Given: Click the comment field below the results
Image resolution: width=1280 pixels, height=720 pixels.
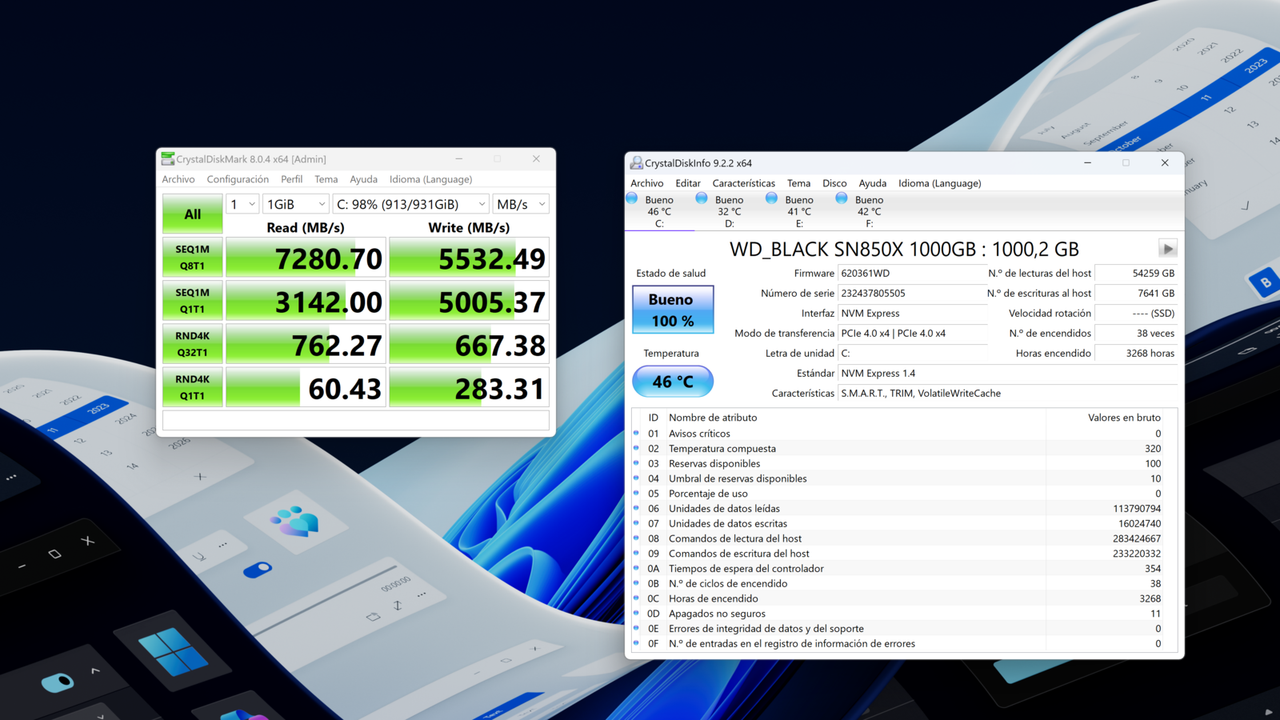Looking at the screenshot, I should point(355,421).
